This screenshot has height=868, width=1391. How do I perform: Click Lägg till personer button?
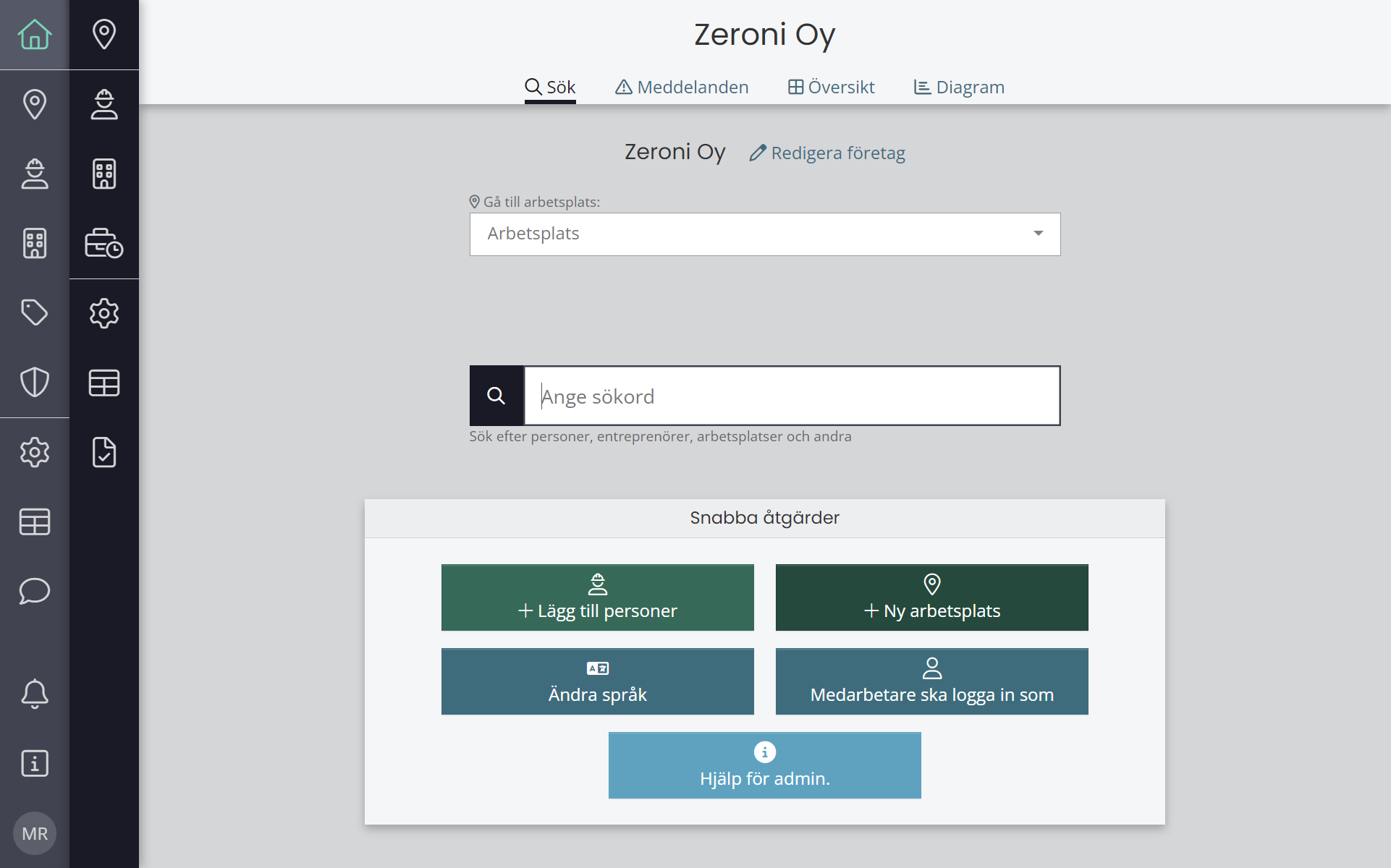pyautogui.click(x=597, y=597)
